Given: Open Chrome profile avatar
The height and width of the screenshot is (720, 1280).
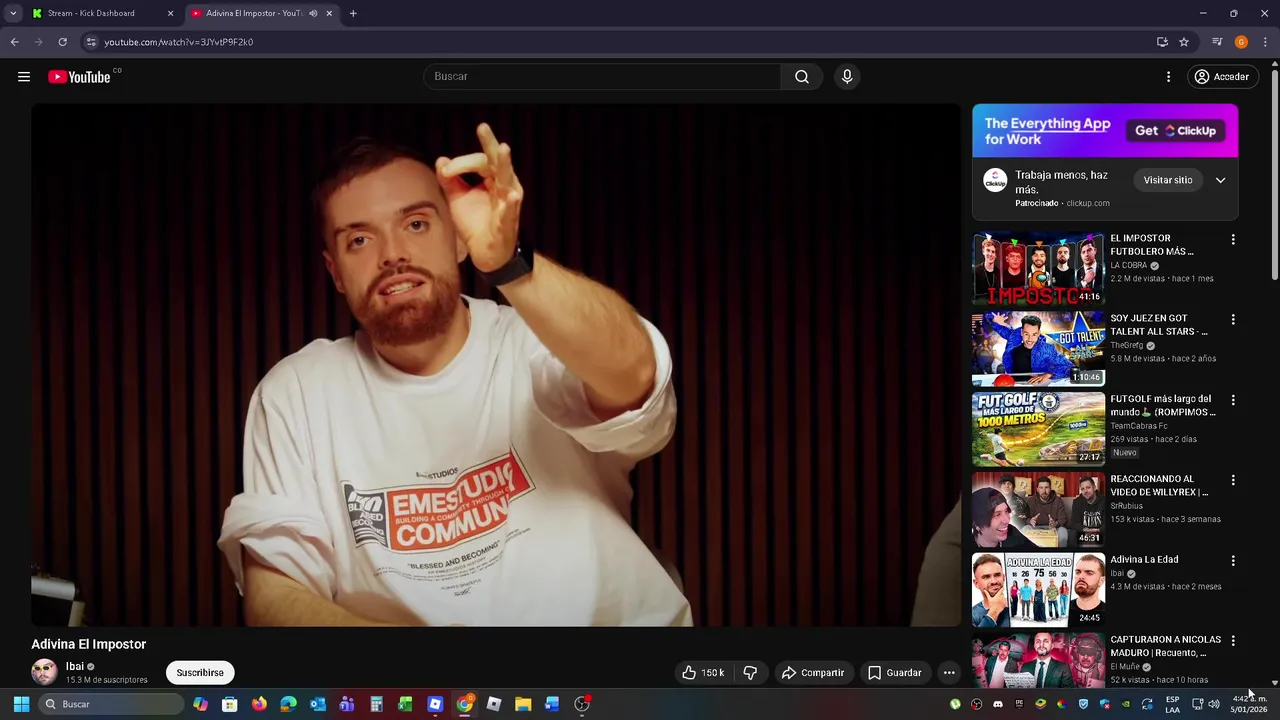Looking at the screenshot, I should coord(1241,42).
